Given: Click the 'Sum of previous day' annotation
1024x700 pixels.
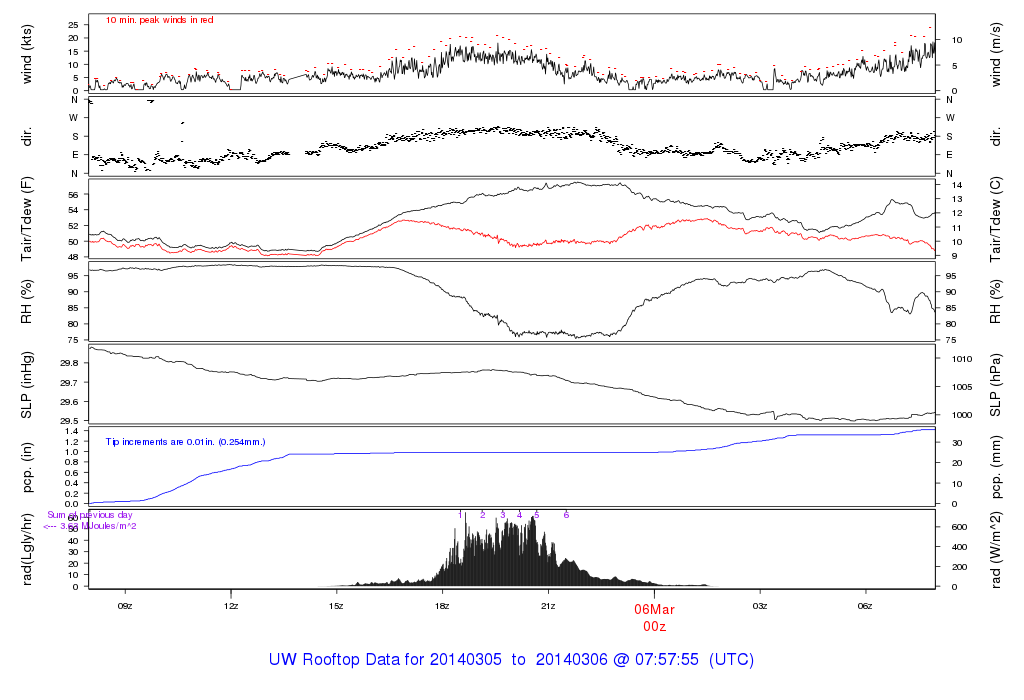Looking at the screenshot, I should 89,515.
